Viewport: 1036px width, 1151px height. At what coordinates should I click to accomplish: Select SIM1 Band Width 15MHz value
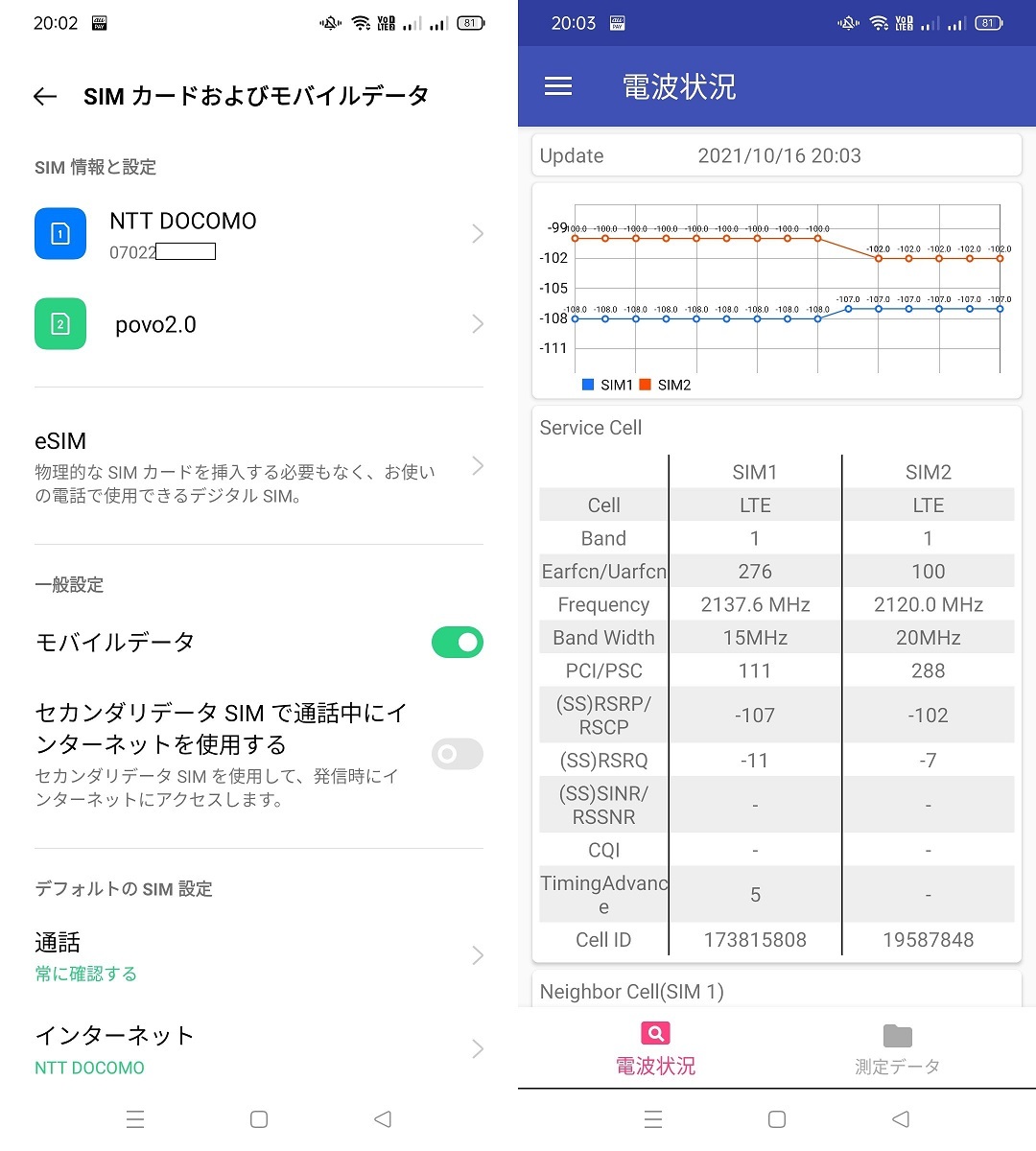tap(755, 638)
